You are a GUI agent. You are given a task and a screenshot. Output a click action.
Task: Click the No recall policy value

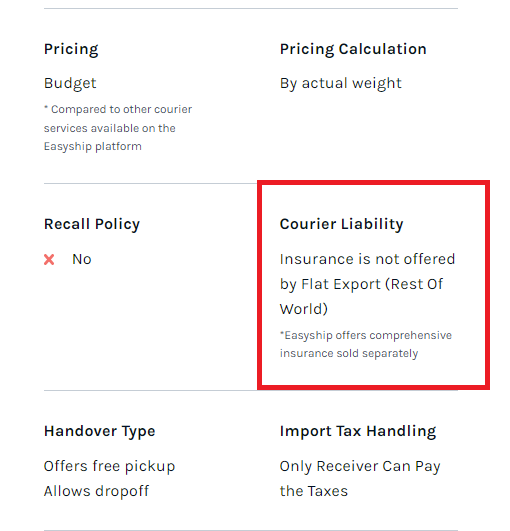click(x=82, y=259)
